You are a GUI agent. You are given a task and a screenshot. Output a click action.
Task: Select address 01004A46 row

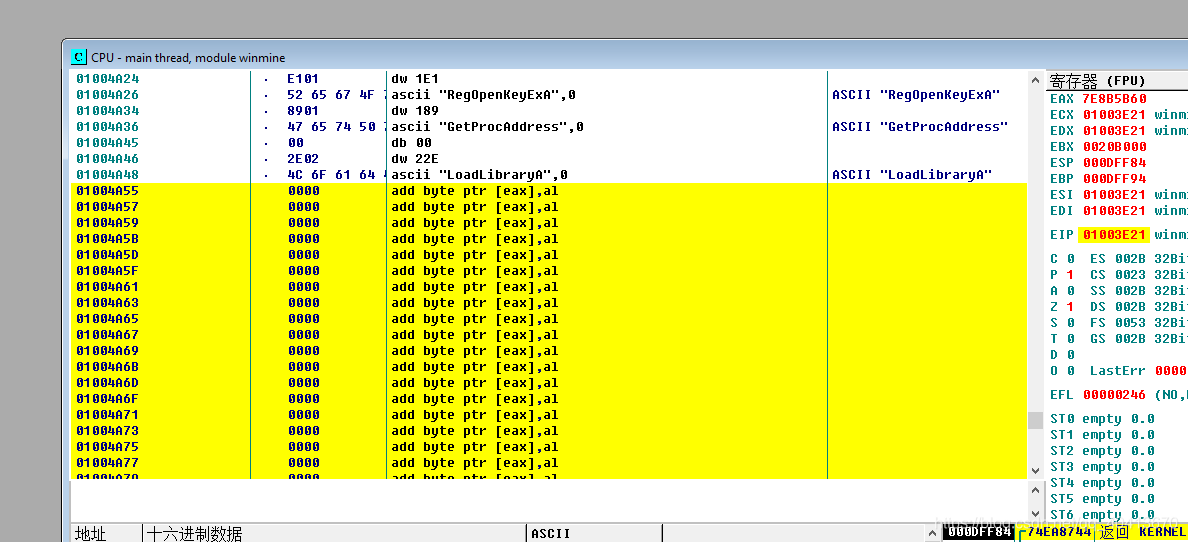[x=108, y=158]
